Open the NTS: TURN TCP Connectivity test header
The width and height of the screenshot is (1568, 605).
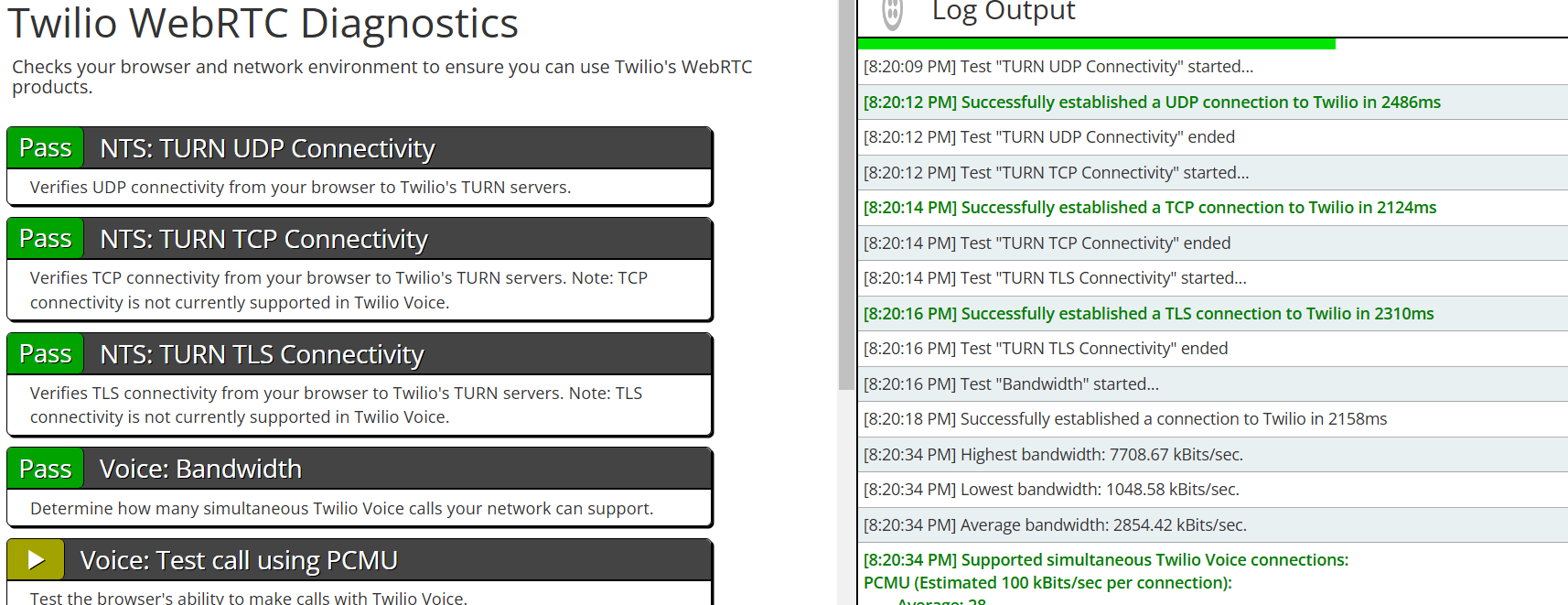pos(360,239)
